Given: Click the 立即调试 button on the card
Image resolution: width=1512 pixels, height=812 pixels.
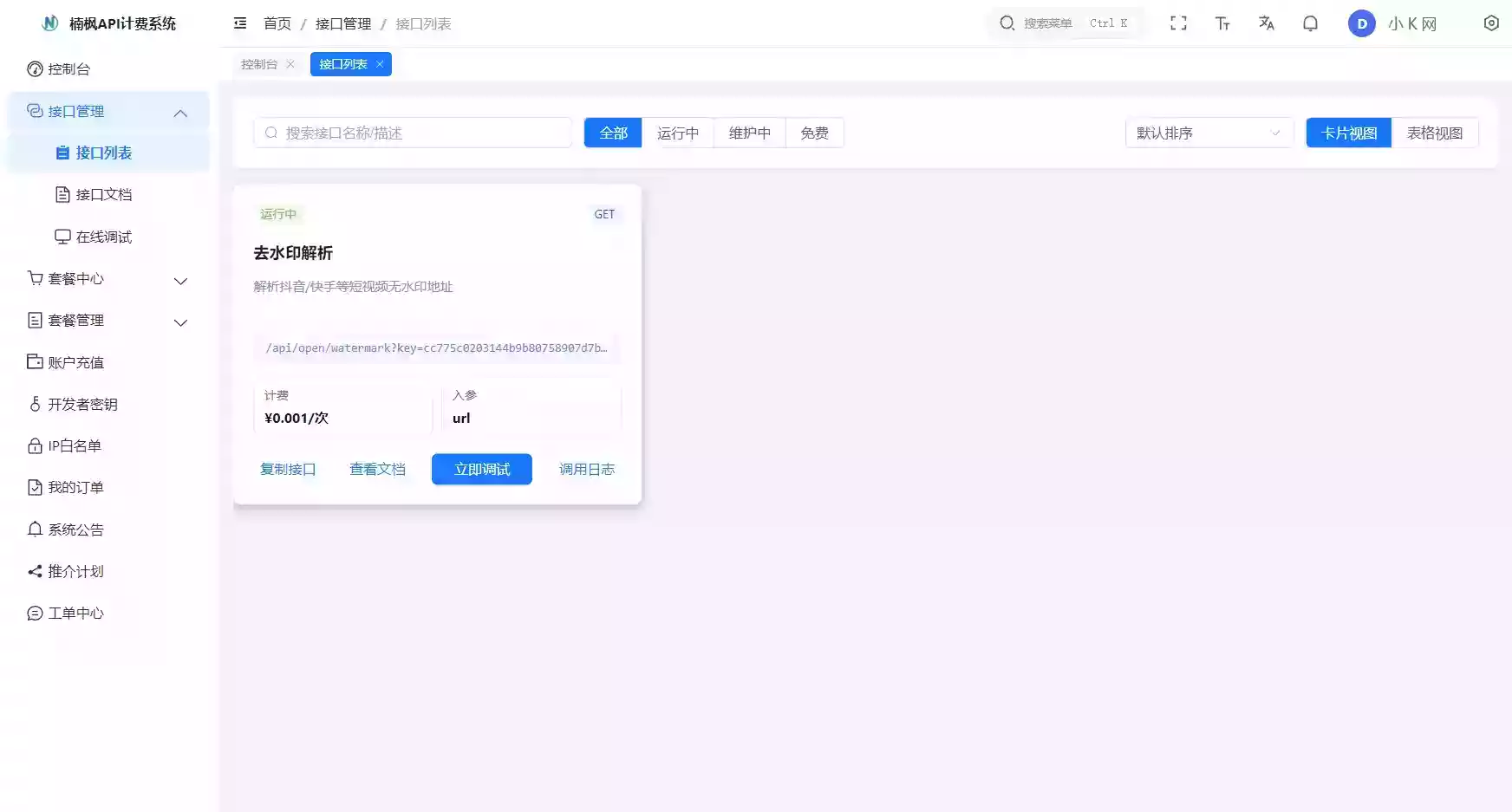Looking at the screenshot, I should coord(481,469).
